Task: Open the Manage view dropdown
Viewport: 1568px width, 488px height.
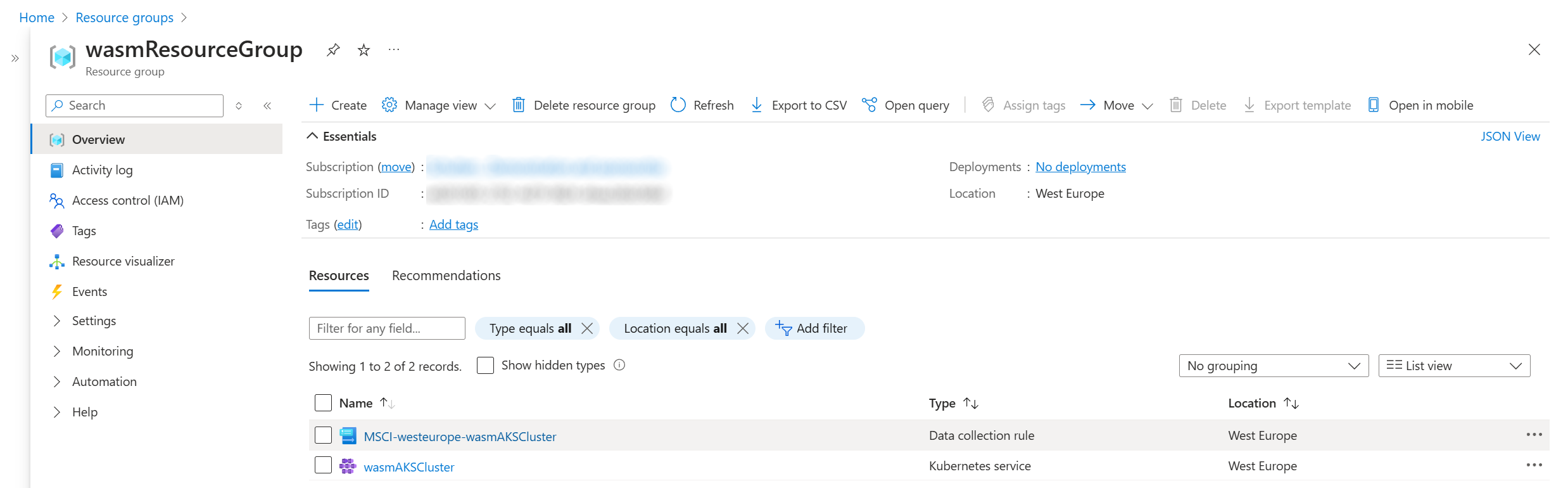Action: 439,105
